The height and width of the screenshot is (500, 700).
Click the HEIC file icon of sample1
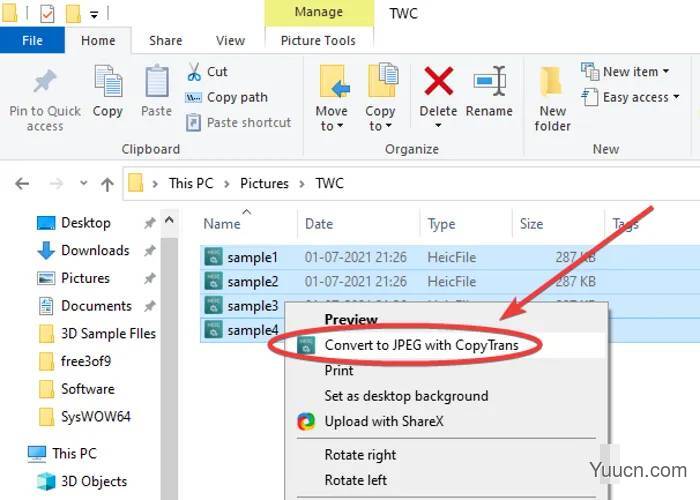213,257
